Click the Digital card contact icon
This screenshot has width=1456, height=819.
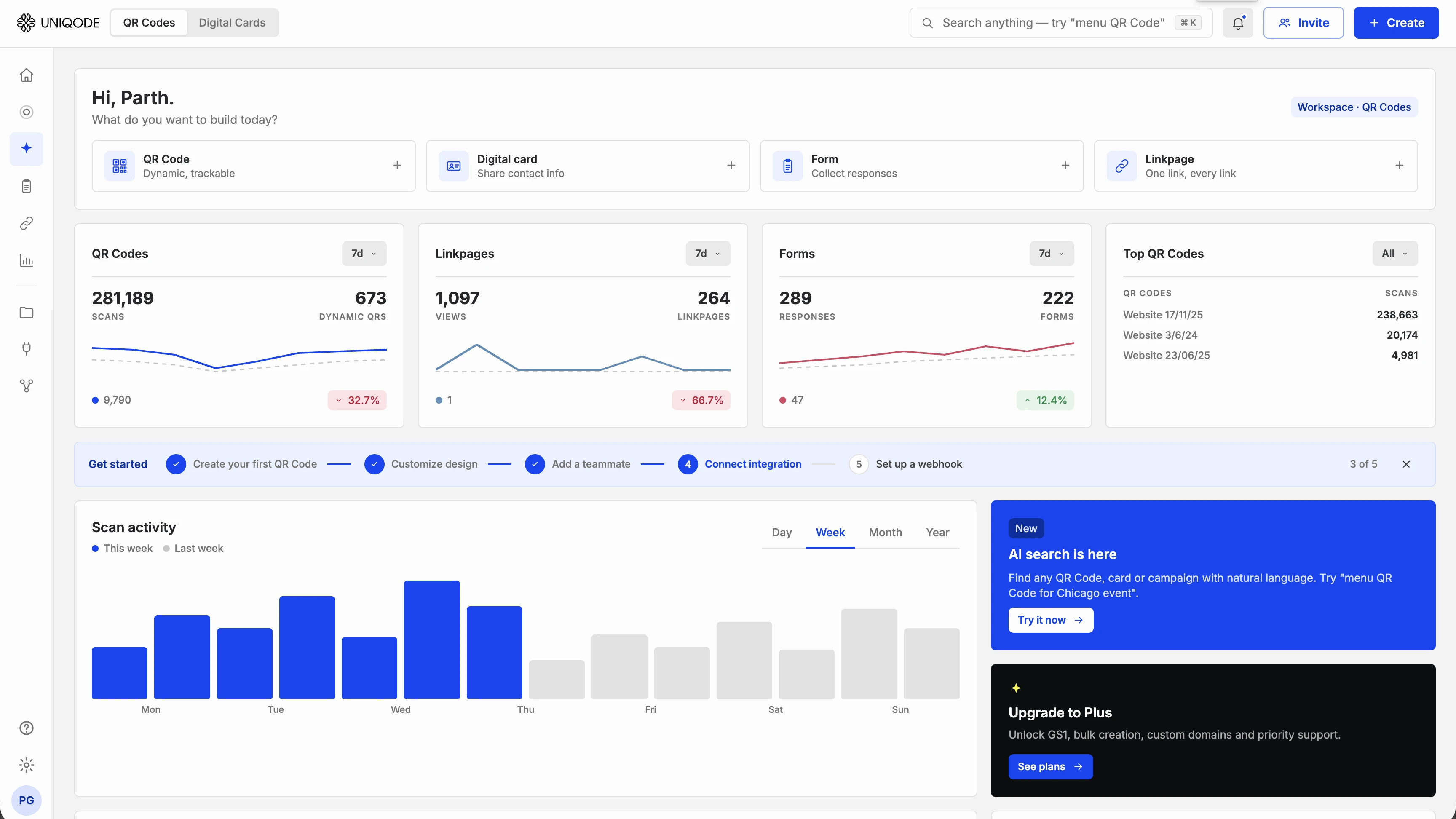click(454, 166)
